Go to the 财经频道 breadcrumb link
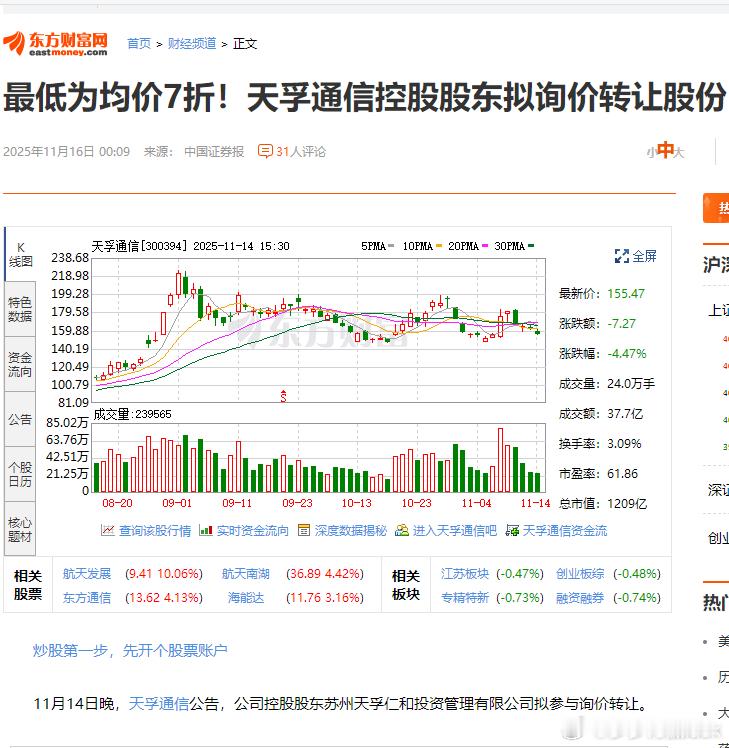Screen dimensions: 729x748 [x=192, y=44]
